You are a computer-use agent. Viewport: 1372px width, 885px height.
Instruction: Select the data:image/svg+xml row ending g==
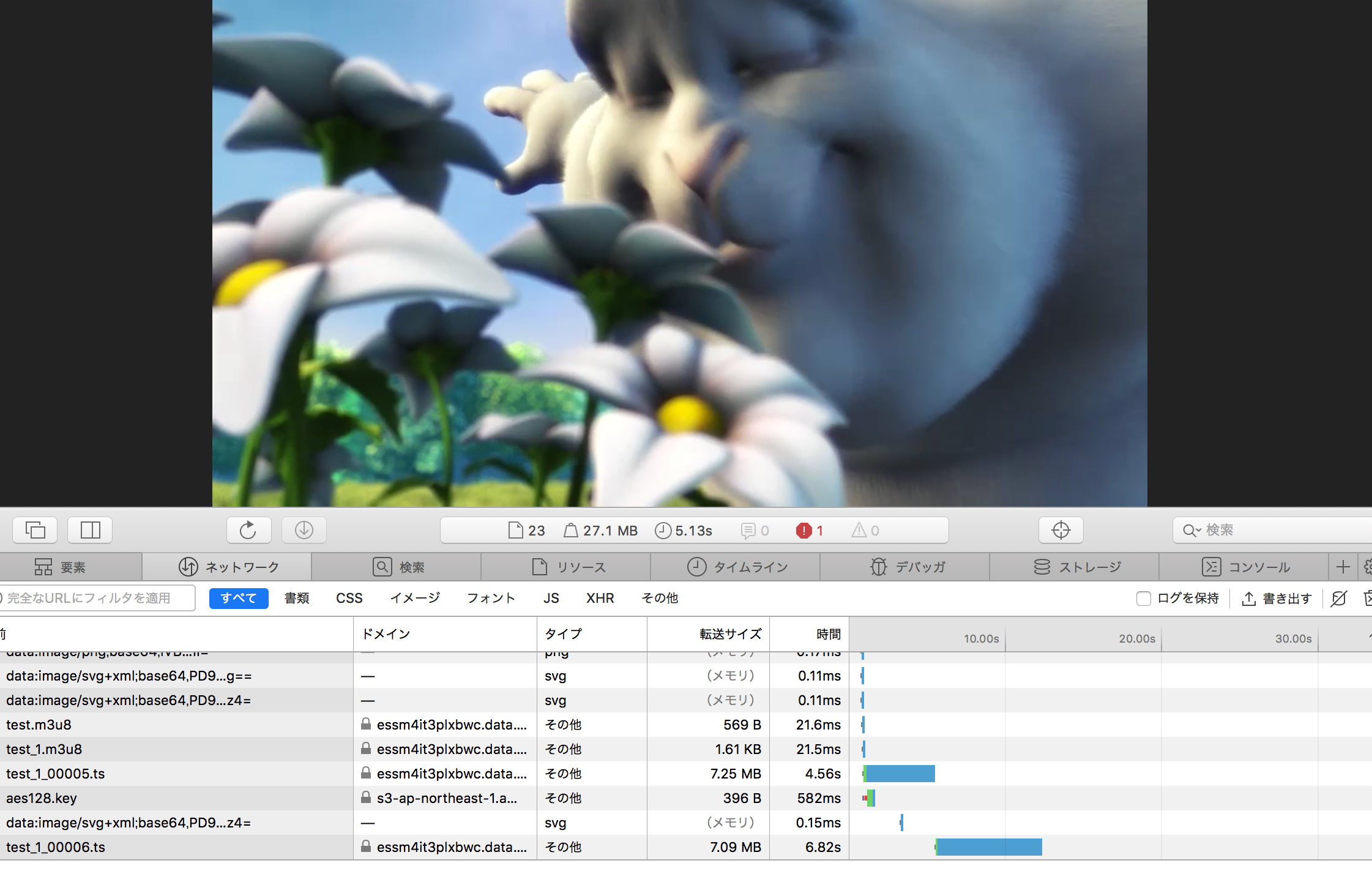coord(685,676)
